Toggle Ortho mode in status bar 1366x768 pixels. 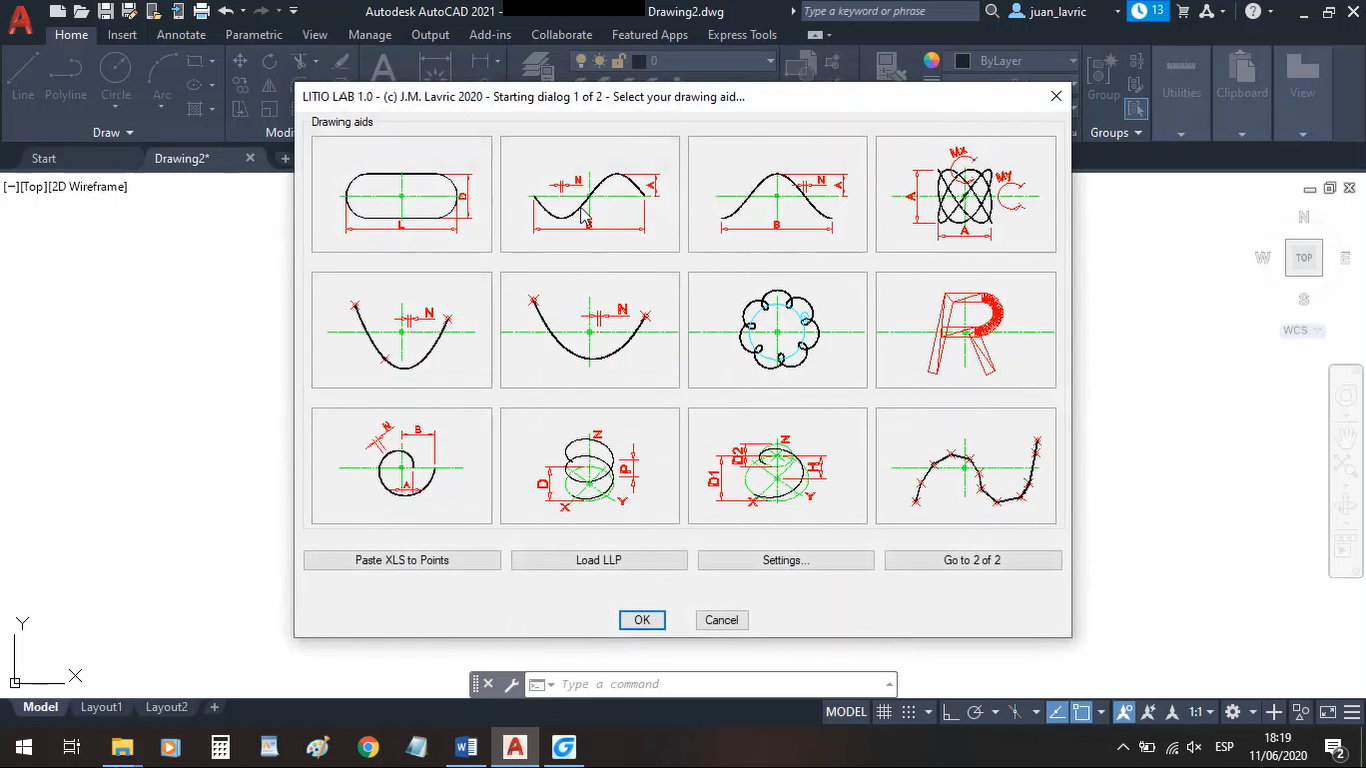(x=950, y=712)
